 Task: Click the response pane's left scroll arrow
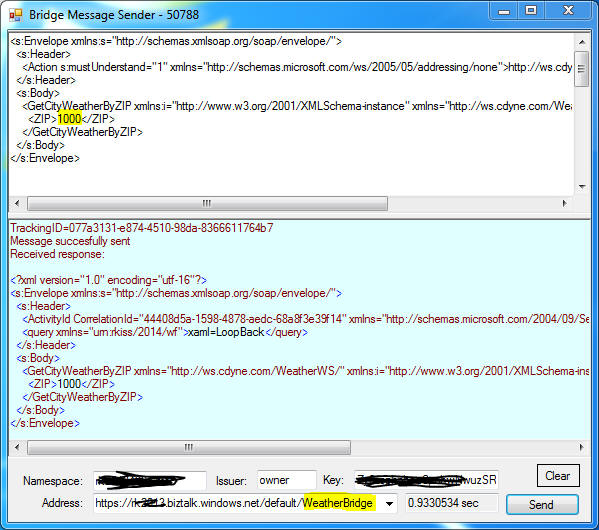17,447
